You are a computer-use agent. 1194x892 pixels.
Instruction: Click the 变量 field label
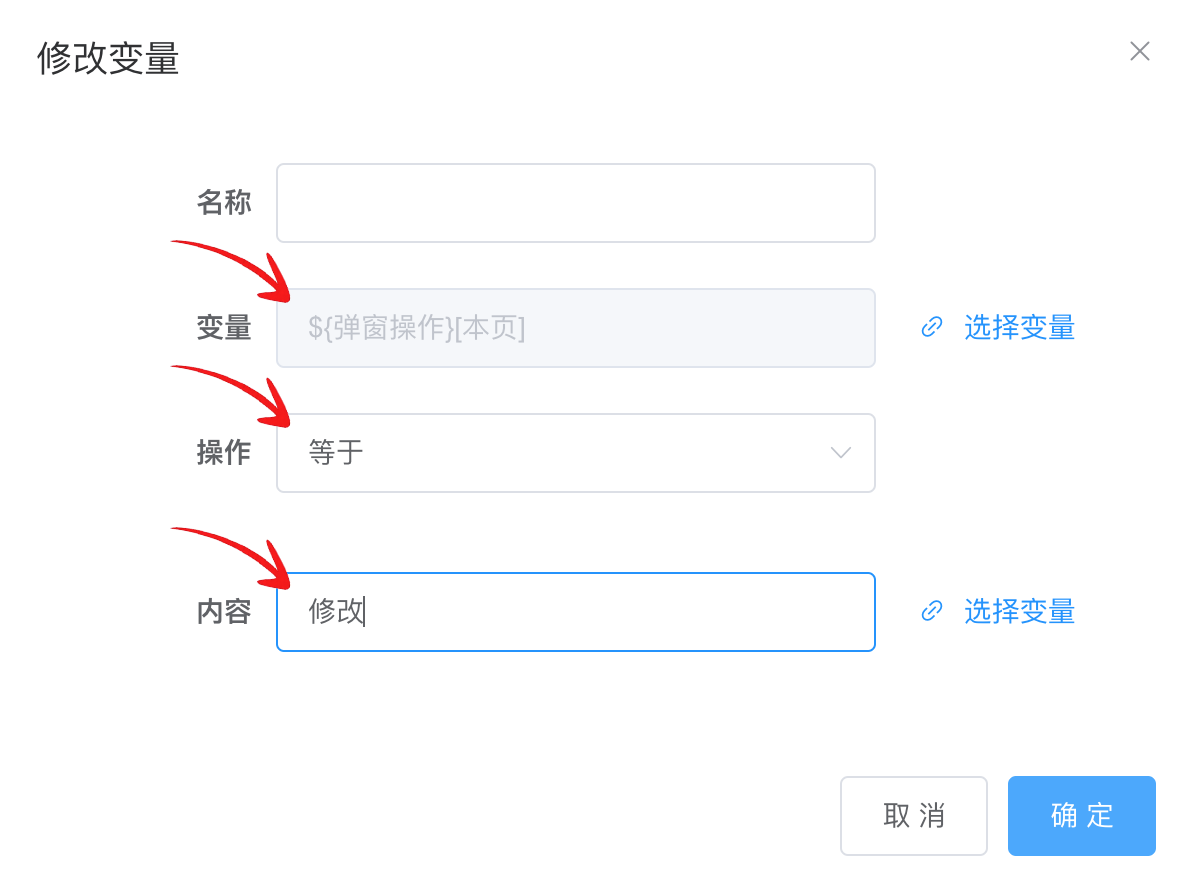(x=224, y=328)
